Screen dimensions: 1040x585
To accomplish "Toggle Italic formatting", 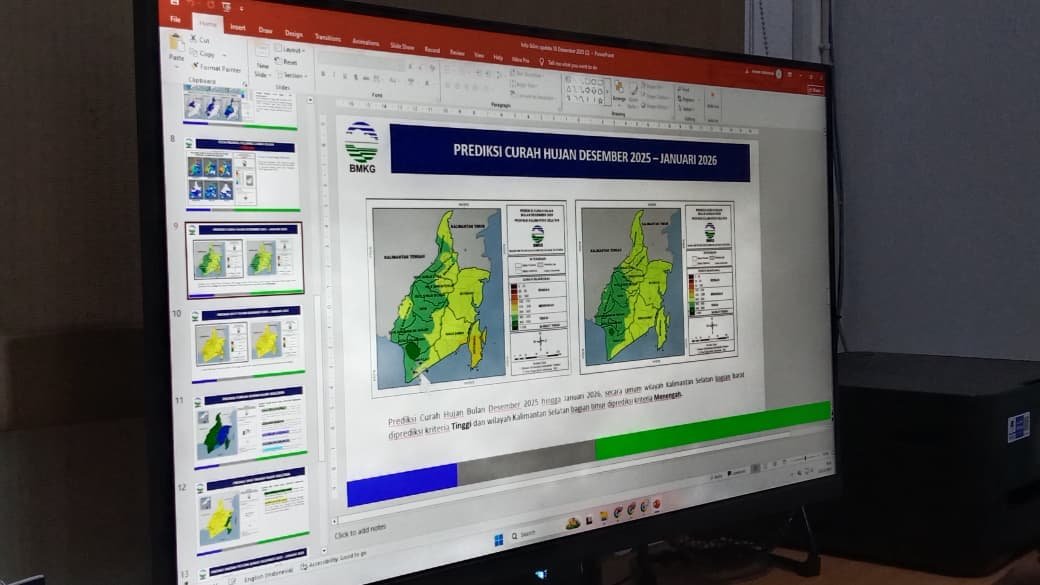I will tap(334, 76).
